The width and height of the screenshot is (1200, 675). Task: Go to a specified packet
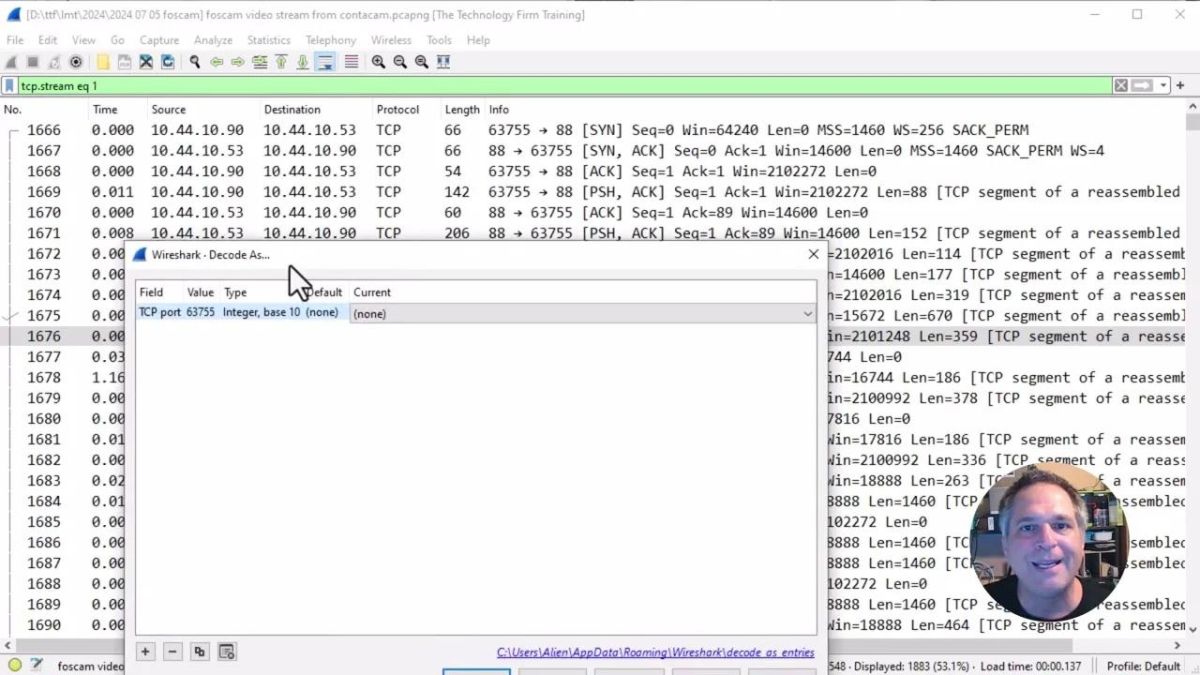pos(260,62)
